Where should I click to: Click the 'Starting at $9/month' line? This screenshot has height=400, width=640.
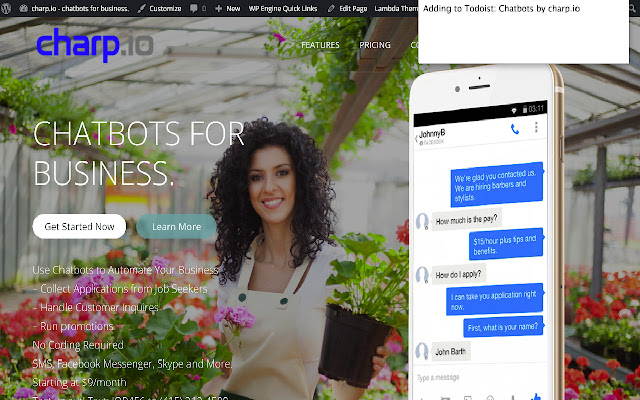80,382
